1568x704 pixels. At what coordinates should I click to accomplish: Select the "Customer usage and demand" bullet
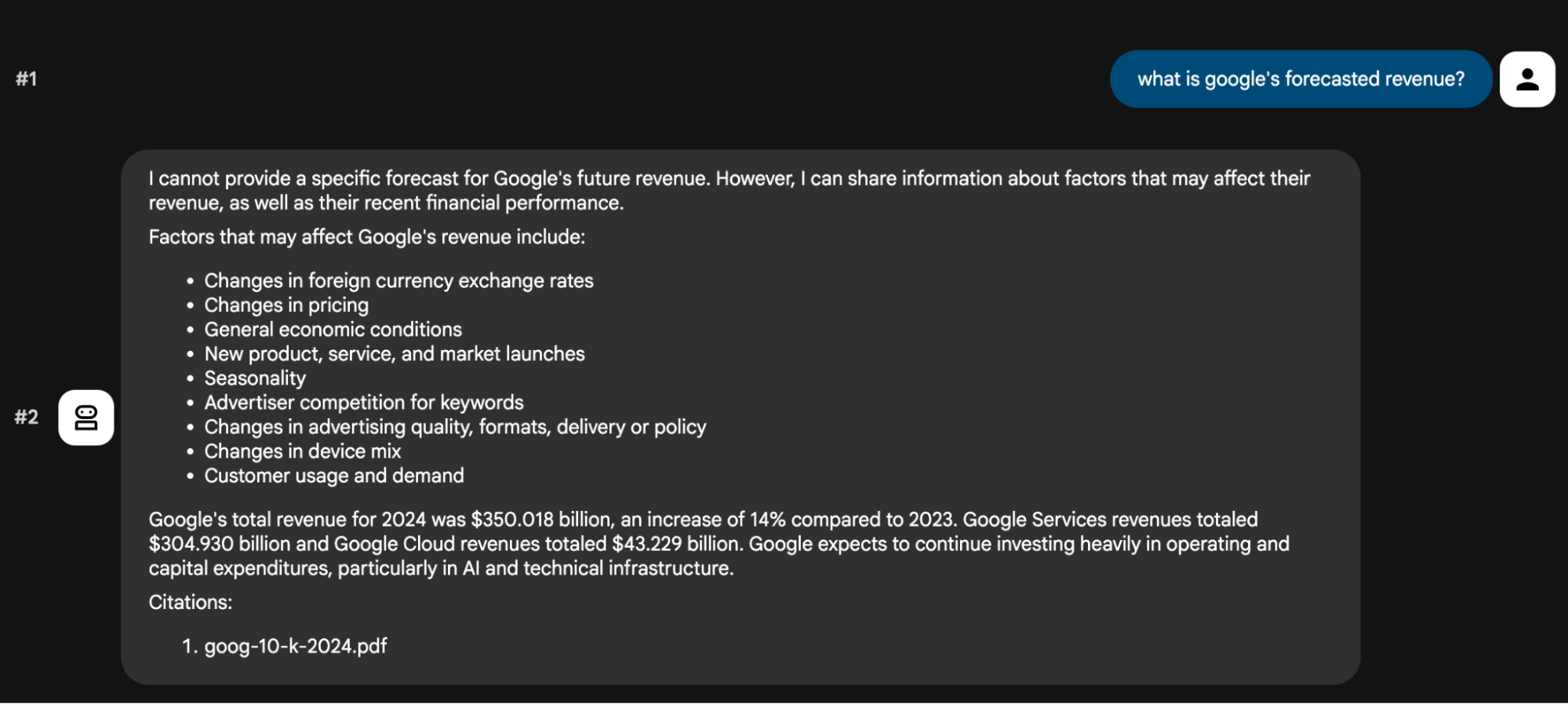[x=334, y=476]
